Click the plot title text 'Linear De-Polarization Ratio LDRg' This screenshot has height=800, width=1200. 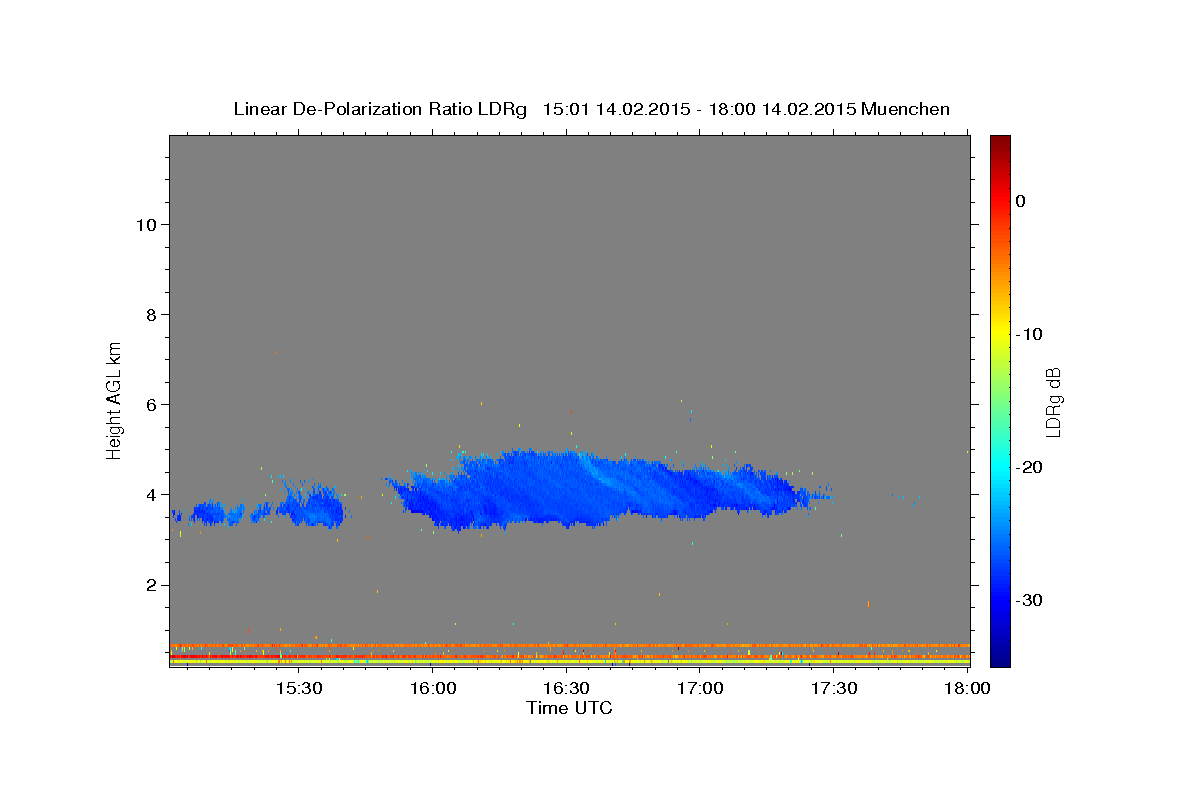click(379, 109)
